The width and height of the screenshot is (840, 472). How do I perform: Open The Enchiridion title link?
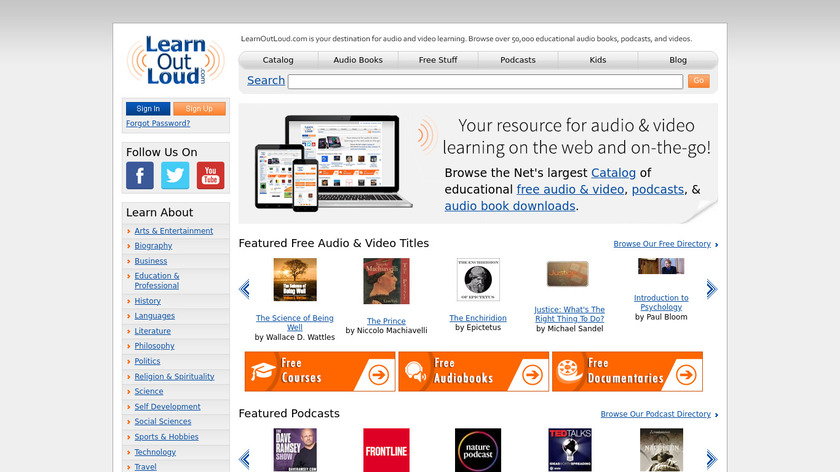(x=478, y=318)
